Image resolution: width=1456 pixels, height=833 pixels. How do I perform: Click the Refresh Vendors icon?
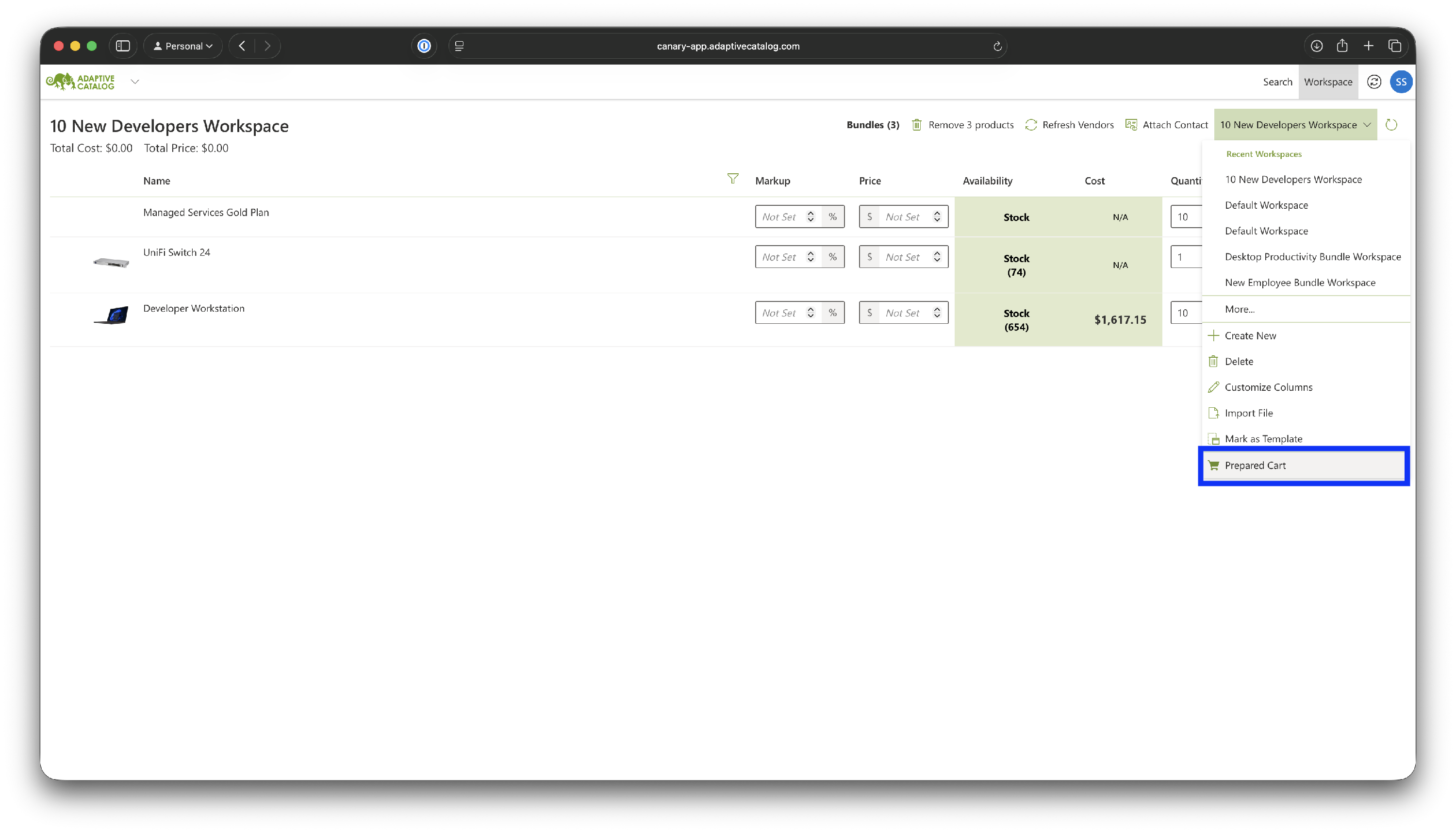1030,125
